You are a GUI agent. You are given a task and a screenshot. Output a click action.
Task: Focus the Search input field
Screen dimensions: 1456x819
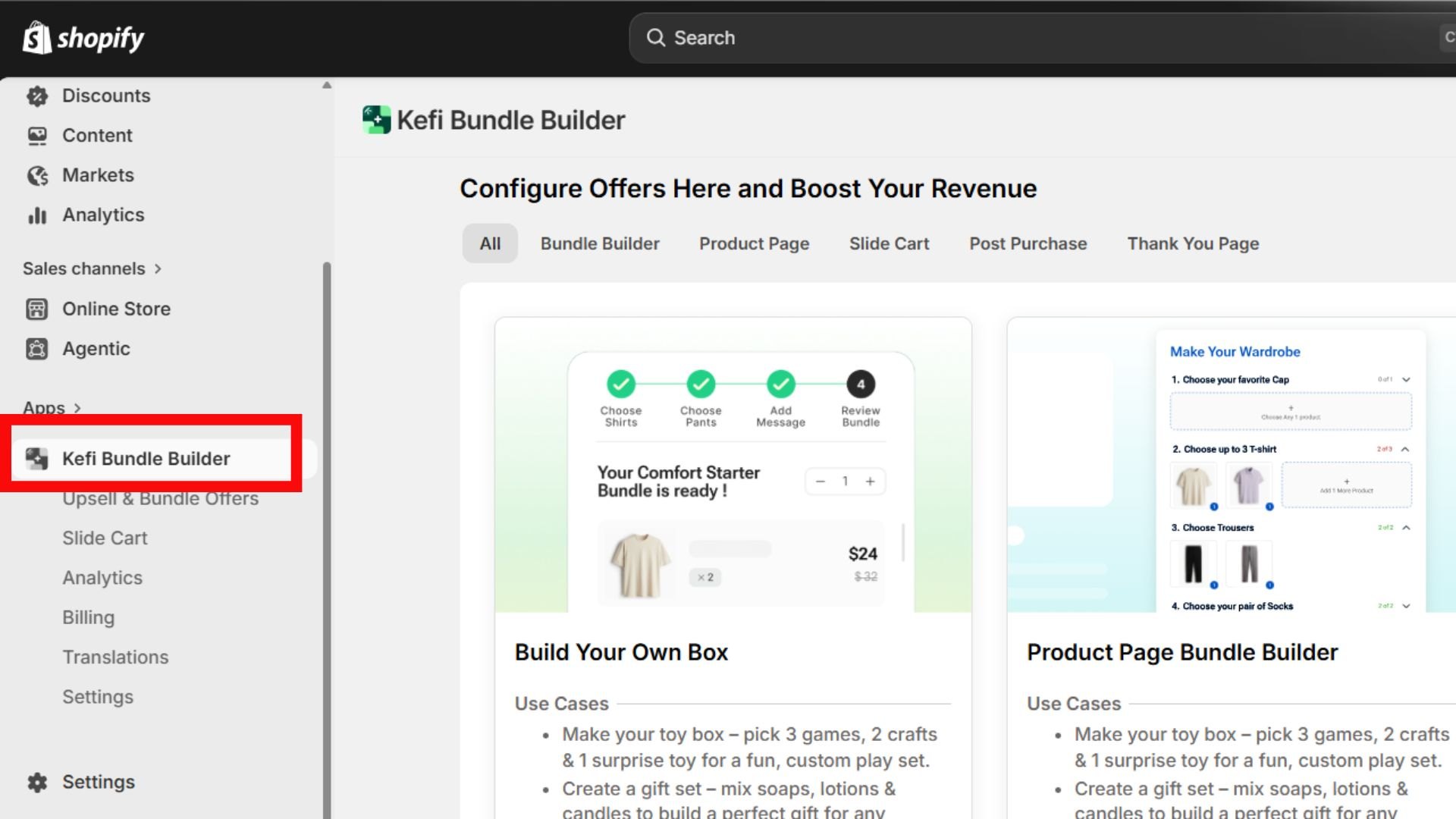(1042, 38)
